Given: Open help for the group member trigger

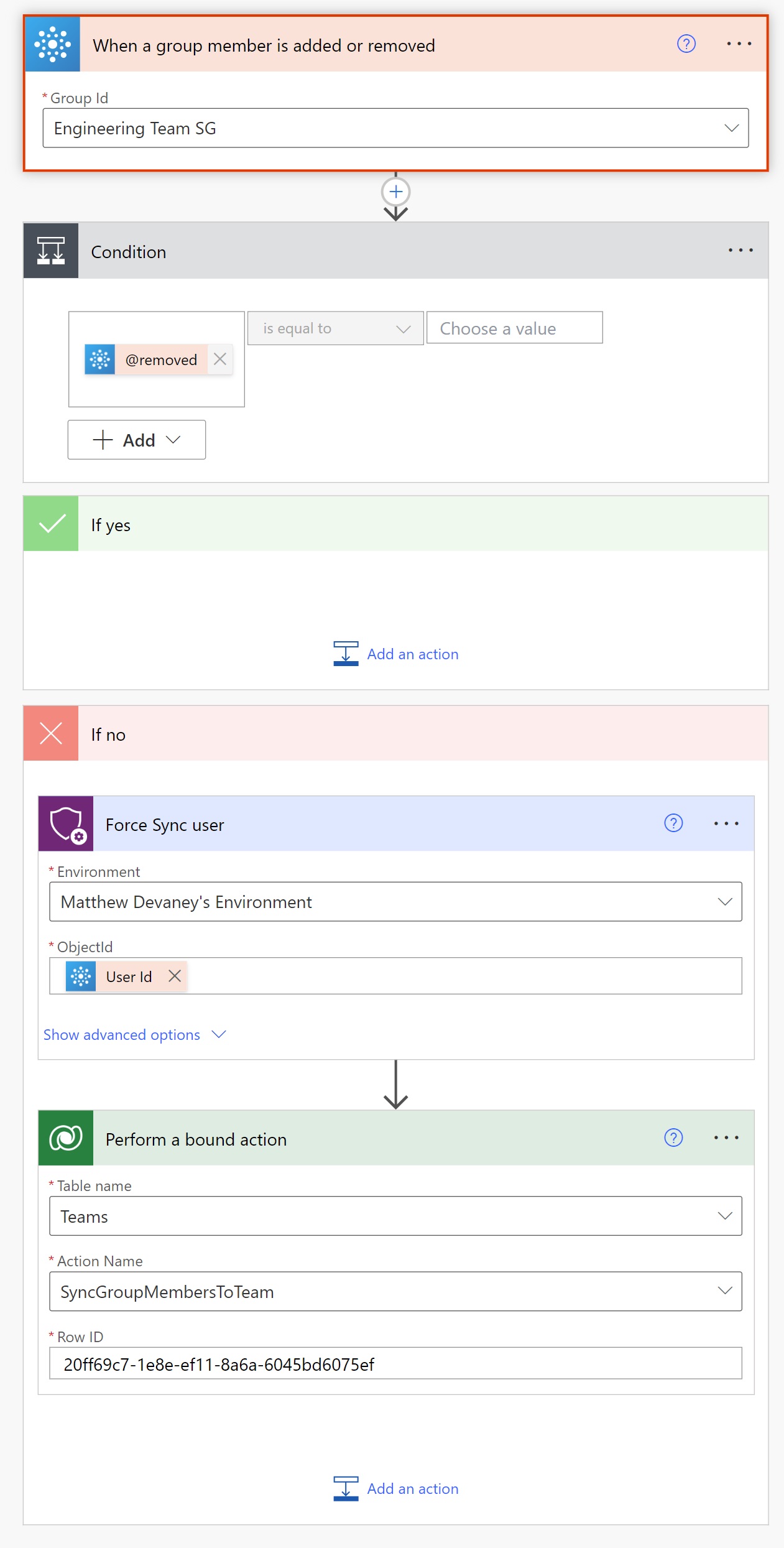Looking at the screenshot, I should pyautogui.click(x=686, y=44).
